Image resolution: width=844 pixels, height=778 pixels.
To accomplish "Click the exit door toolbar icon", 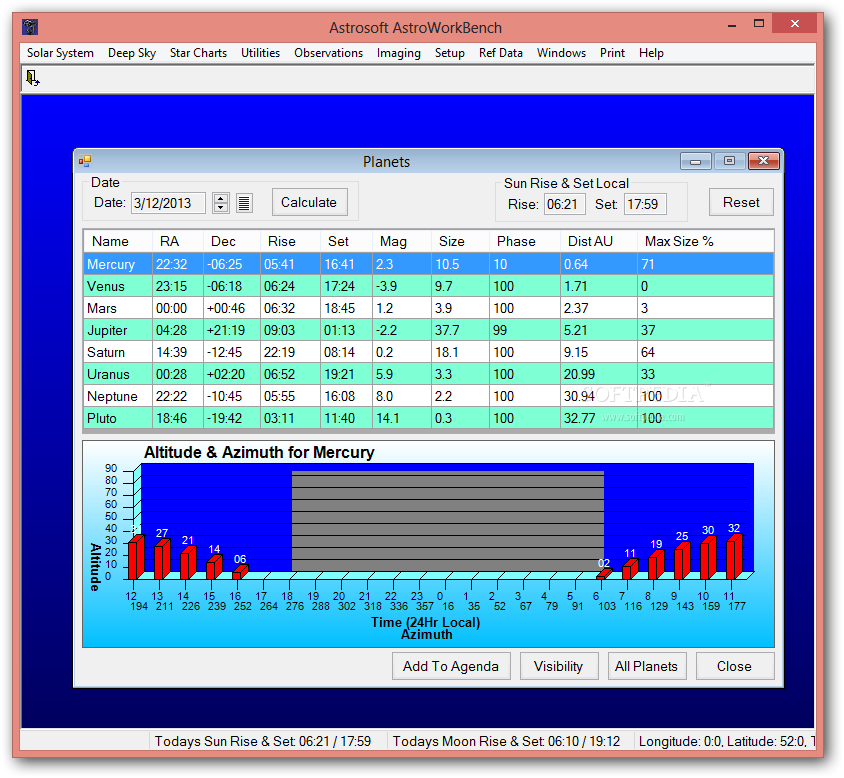I will coord(32,79).
